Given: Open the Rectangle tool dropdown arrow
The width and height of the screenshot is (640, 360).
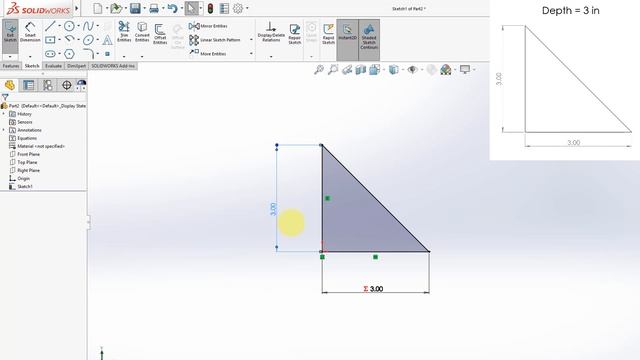Looking at the screenshot, I should [x=59, y=40].
